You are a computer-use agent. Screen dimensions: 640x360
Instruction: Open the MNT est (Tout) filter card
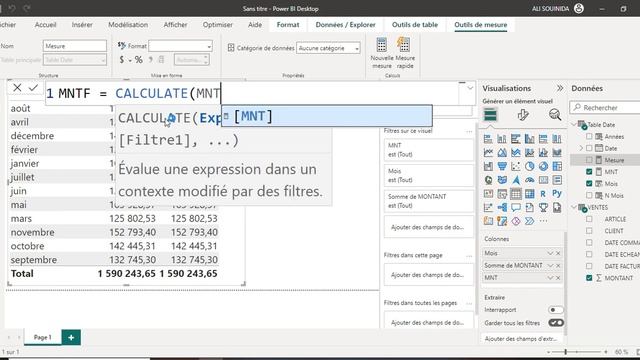click(x=429, y=150)
